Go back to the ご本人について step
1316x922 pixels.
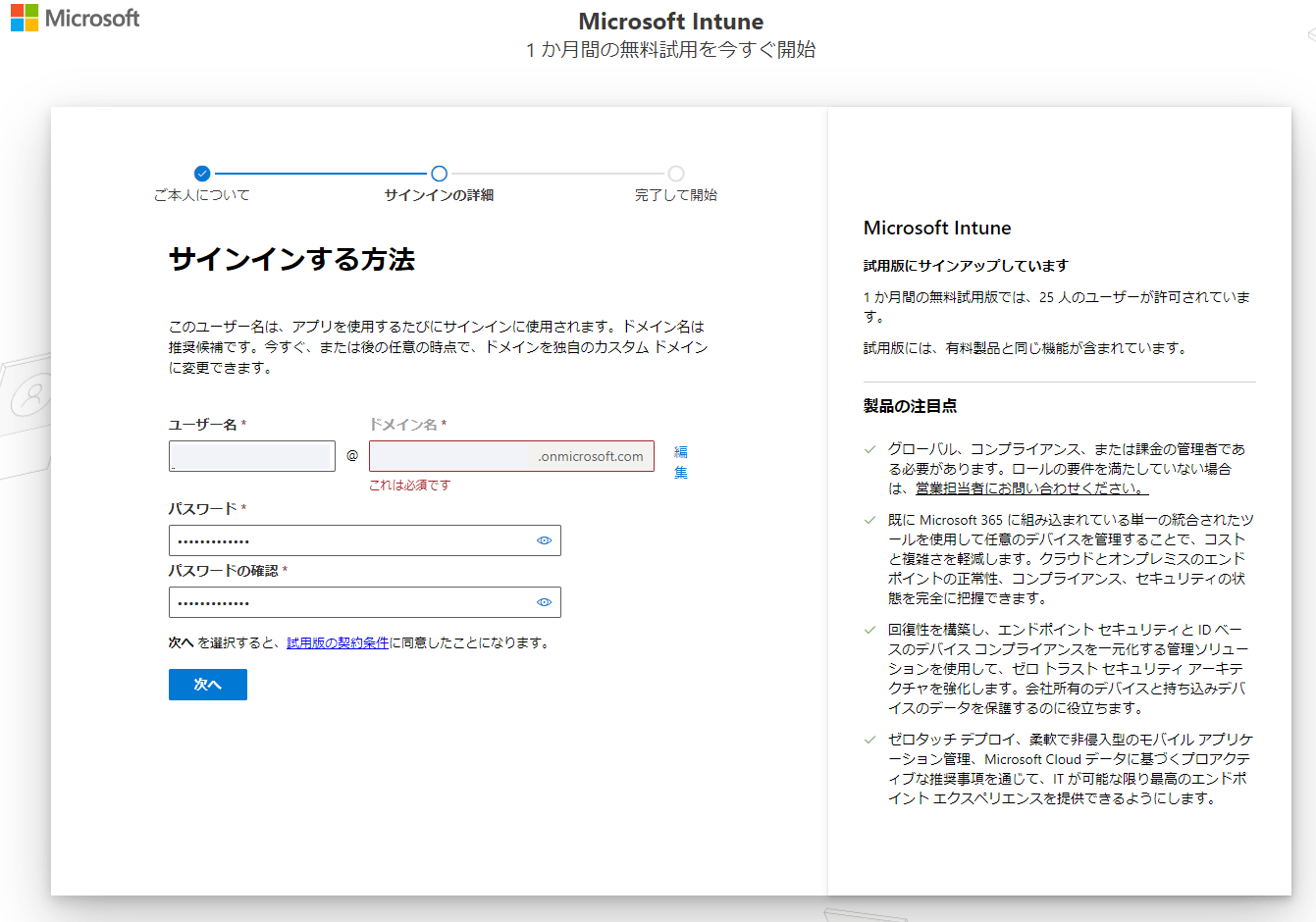(x=202, y=183)
